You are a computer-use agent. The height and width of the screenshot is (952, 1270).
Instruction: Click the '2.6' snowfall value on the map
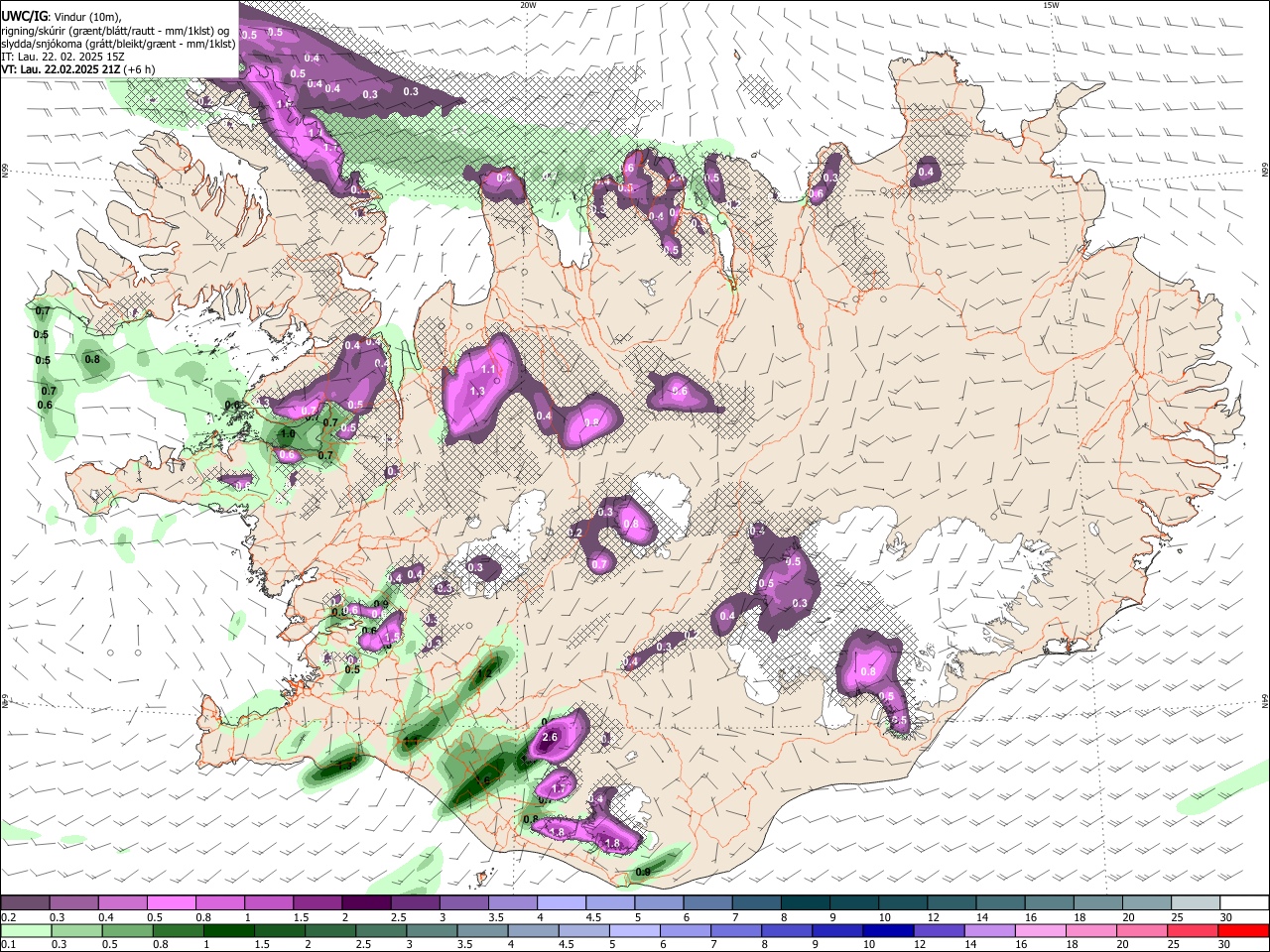tap(550, 738)
